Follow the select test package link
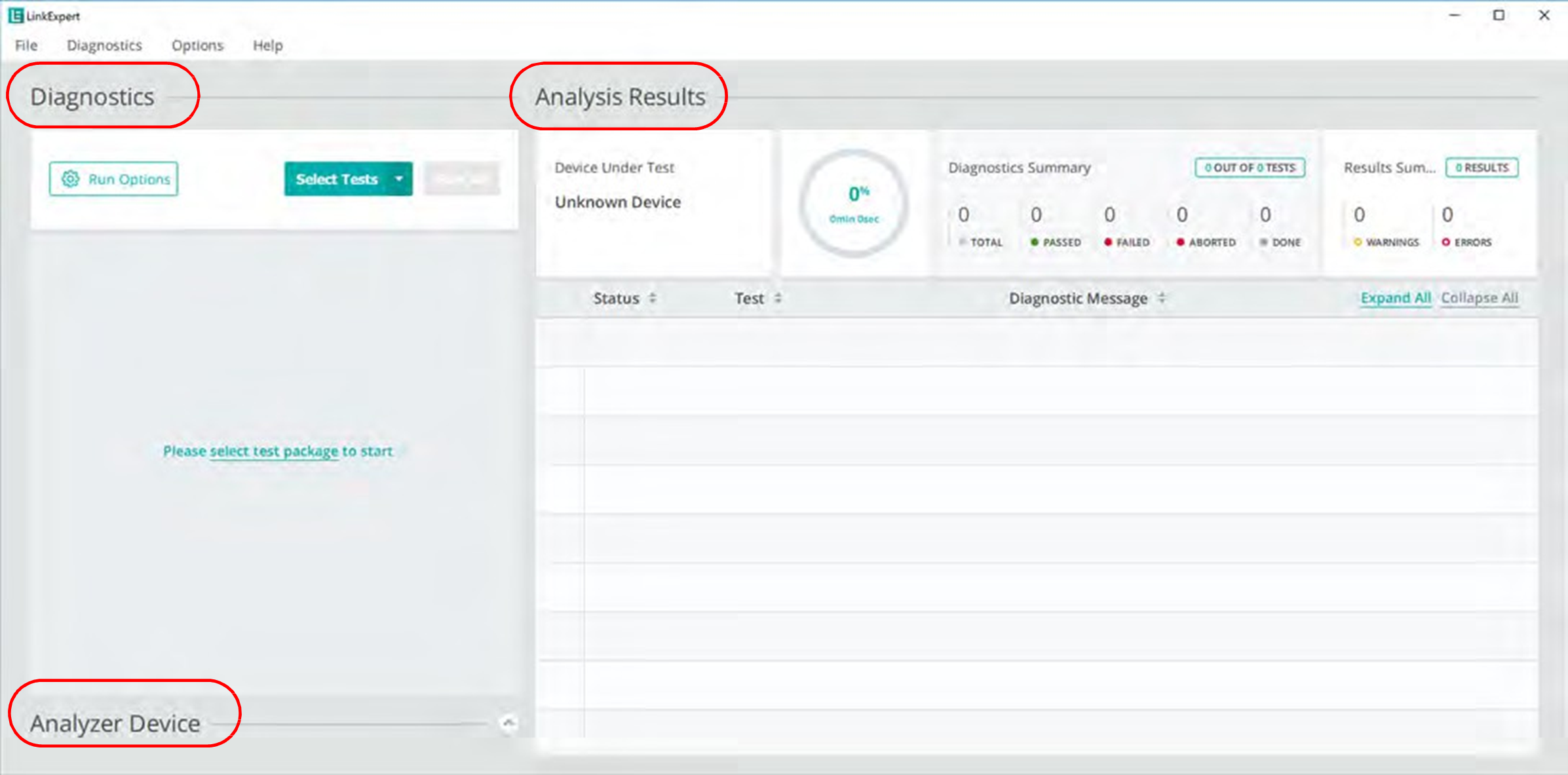Screen dimensions: 1568x775 click(274, 451)
